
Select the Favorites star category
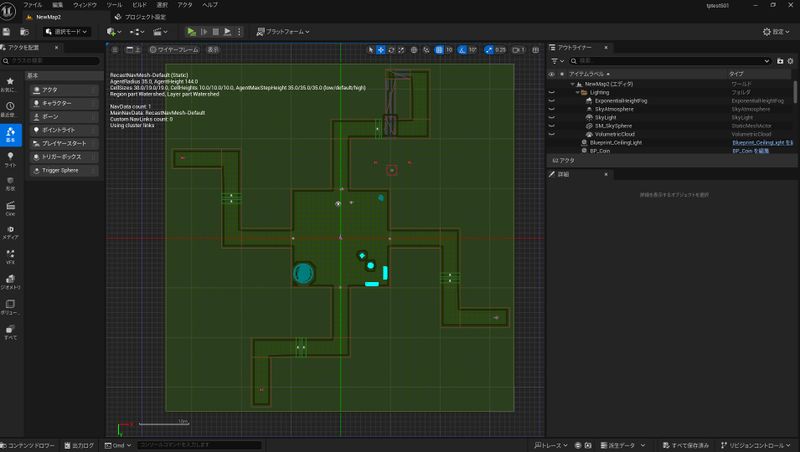pos(10,84)
